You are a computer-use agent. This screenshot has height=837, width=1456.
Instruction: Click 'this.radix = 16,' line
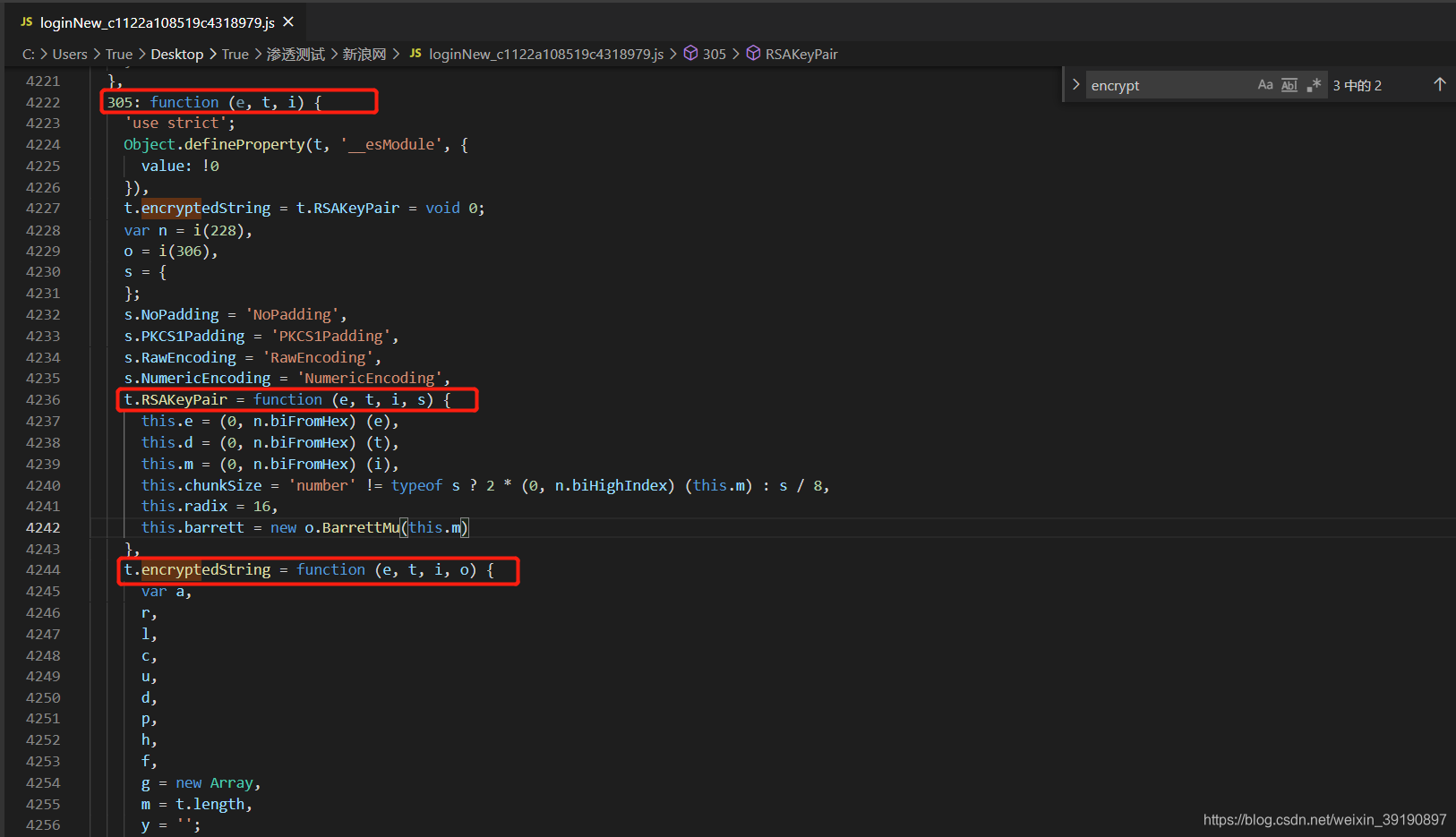[x=210, y=506]
